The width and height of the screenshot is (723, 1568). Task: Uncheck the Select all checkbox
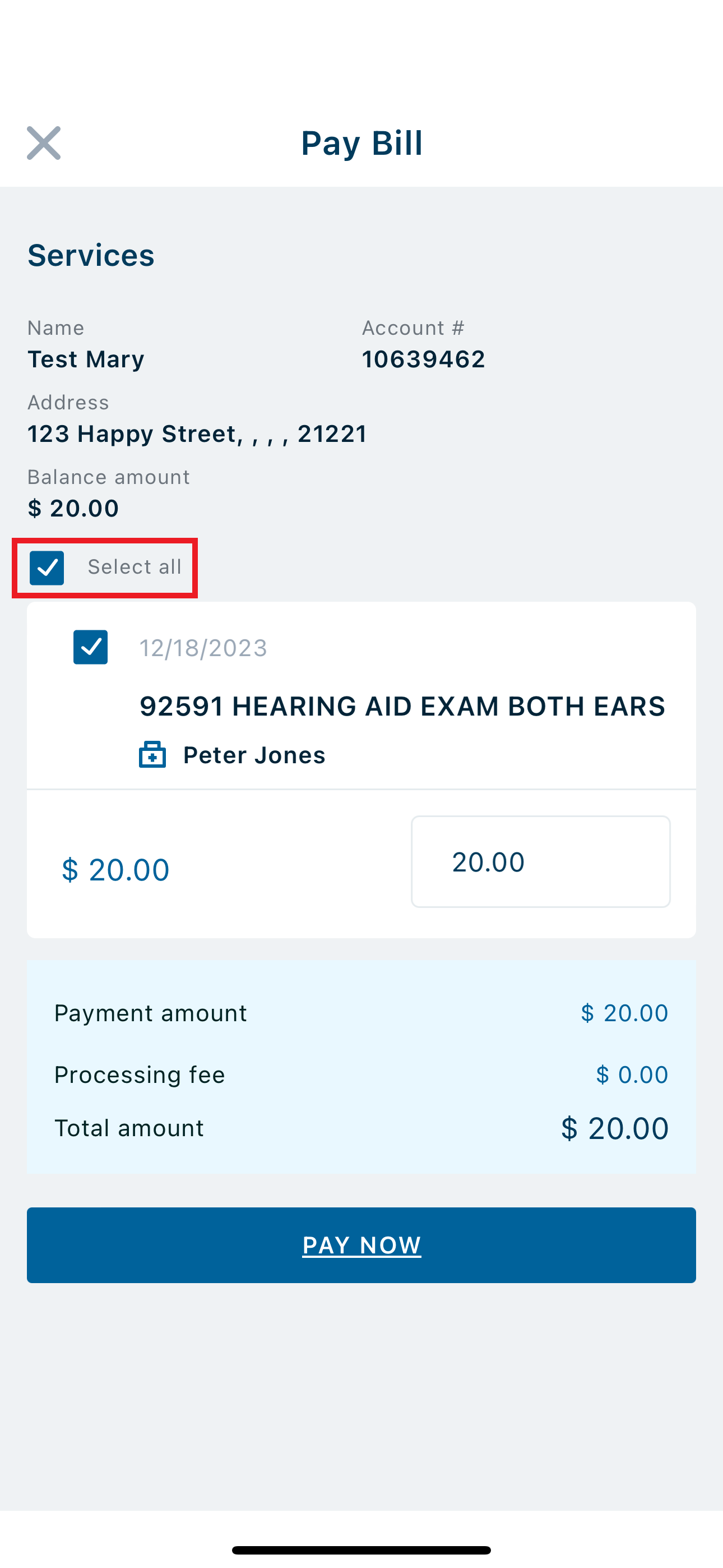47,568
